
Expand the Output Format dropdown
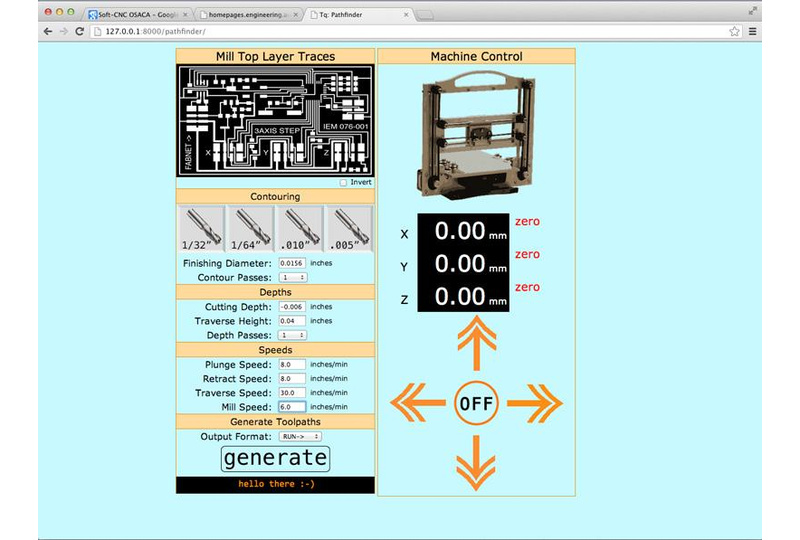tap(299, 436)
